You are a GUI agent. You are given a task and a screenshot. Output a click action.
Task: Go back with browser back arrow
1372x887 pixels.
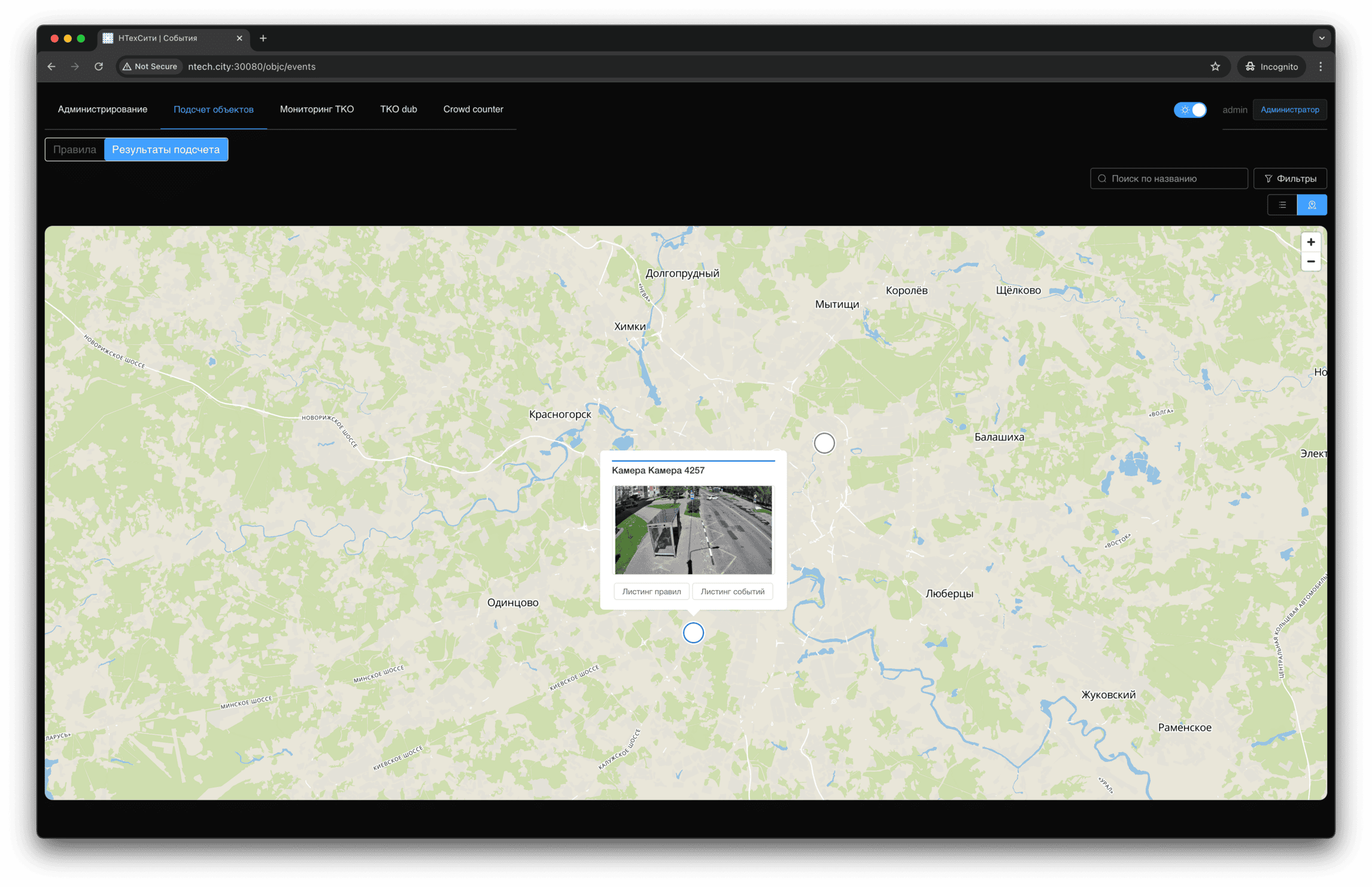point(51,66)
